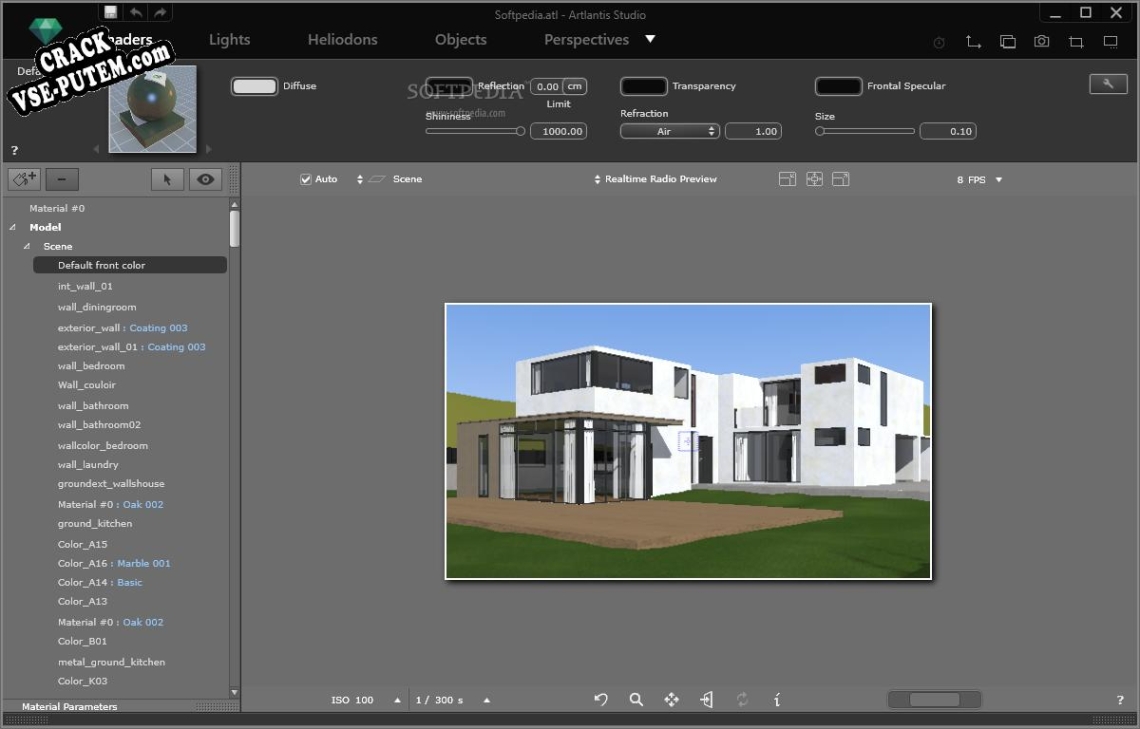The image size is (1140, 729).
Task: Activate the arrow selection tool in list panel
Action: pos(167,179)
